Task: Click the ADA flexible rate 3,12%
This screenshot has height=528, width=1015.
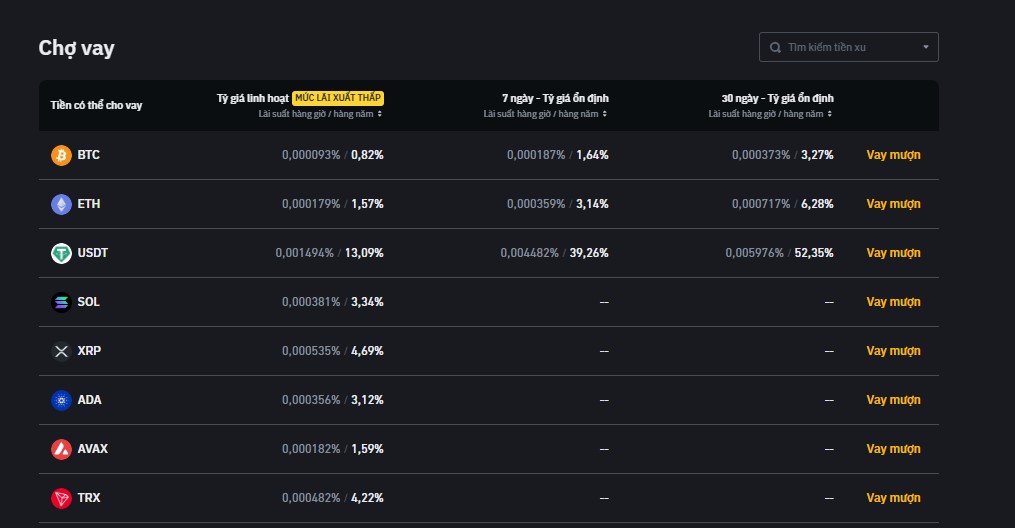Action: 367,400
